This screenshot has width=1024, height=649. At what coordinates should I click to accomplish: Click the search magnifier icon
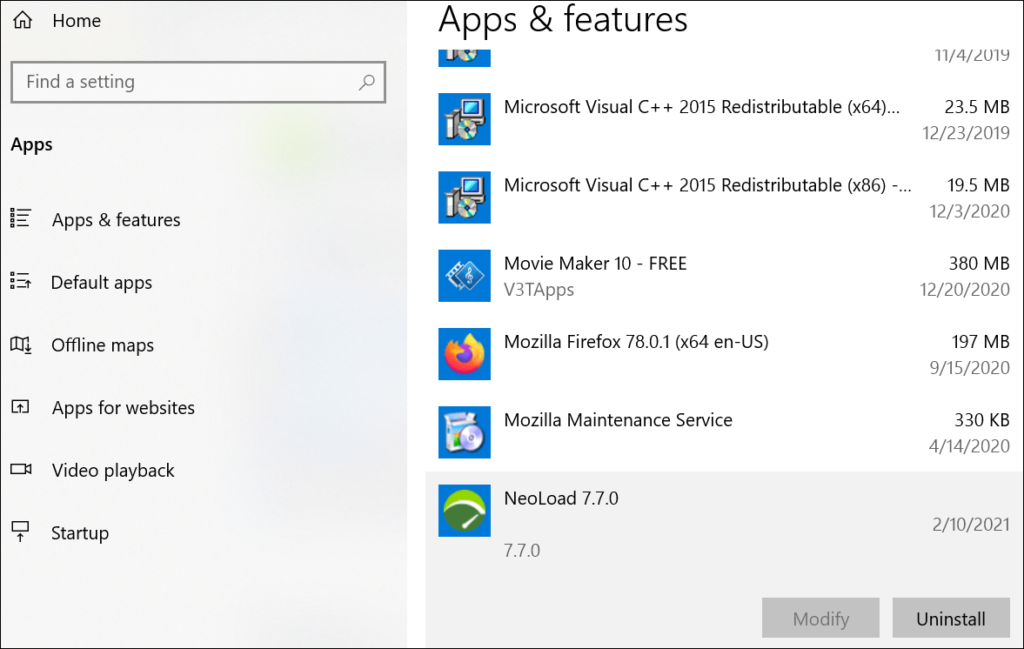point(367,82)
